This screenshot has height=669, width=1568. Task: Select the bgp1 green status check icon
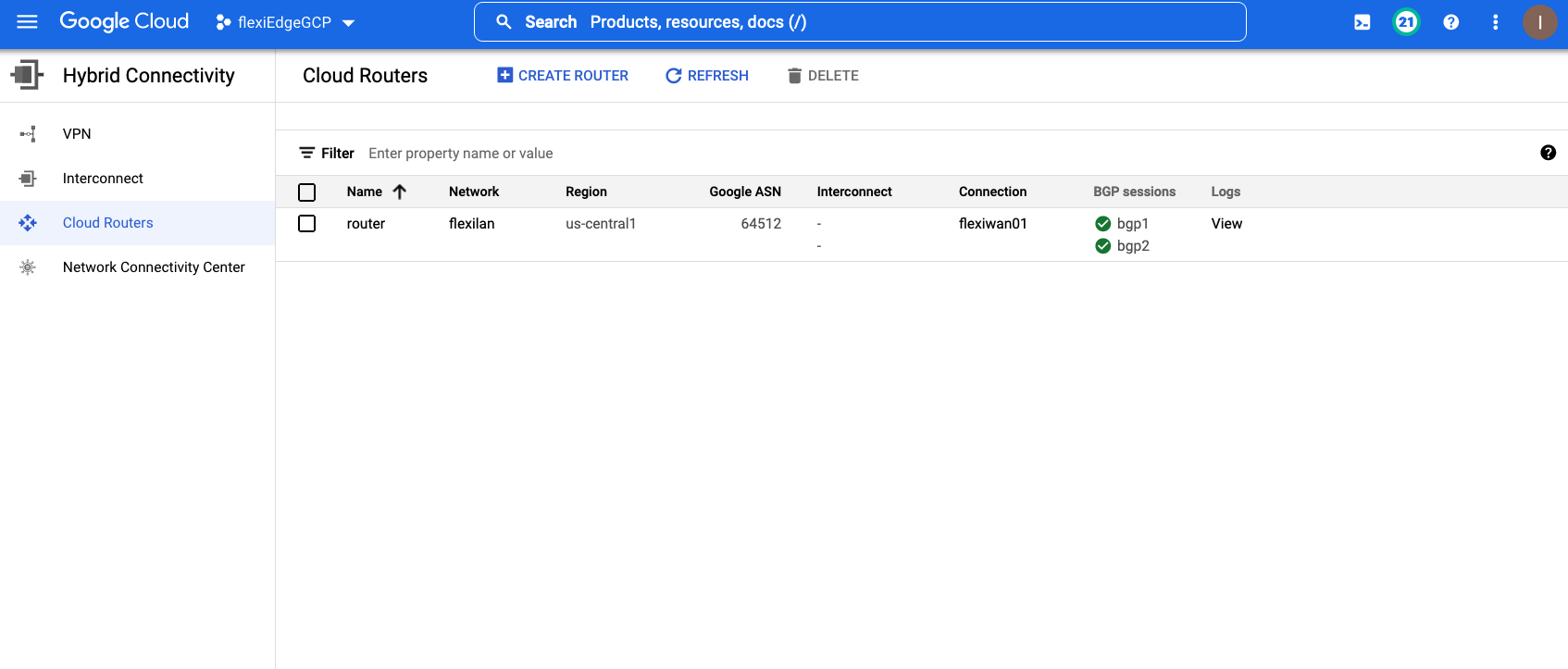[x=1102, y=224]
